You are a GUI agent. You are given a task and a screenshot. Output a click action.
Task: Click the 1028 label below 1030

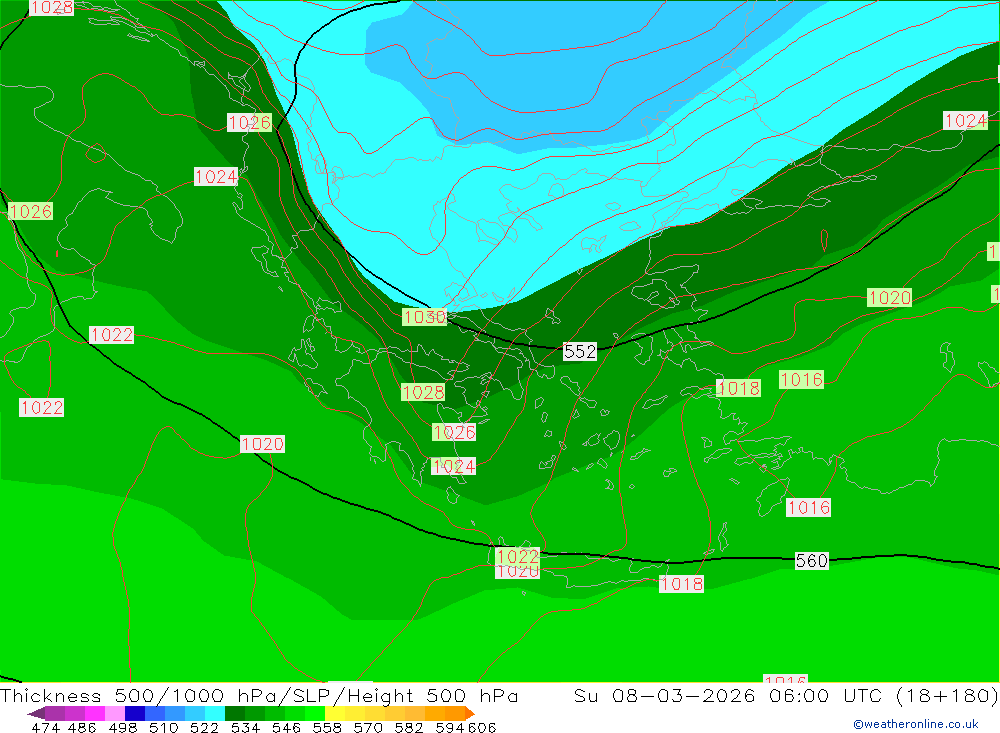[x=423, y=392]
